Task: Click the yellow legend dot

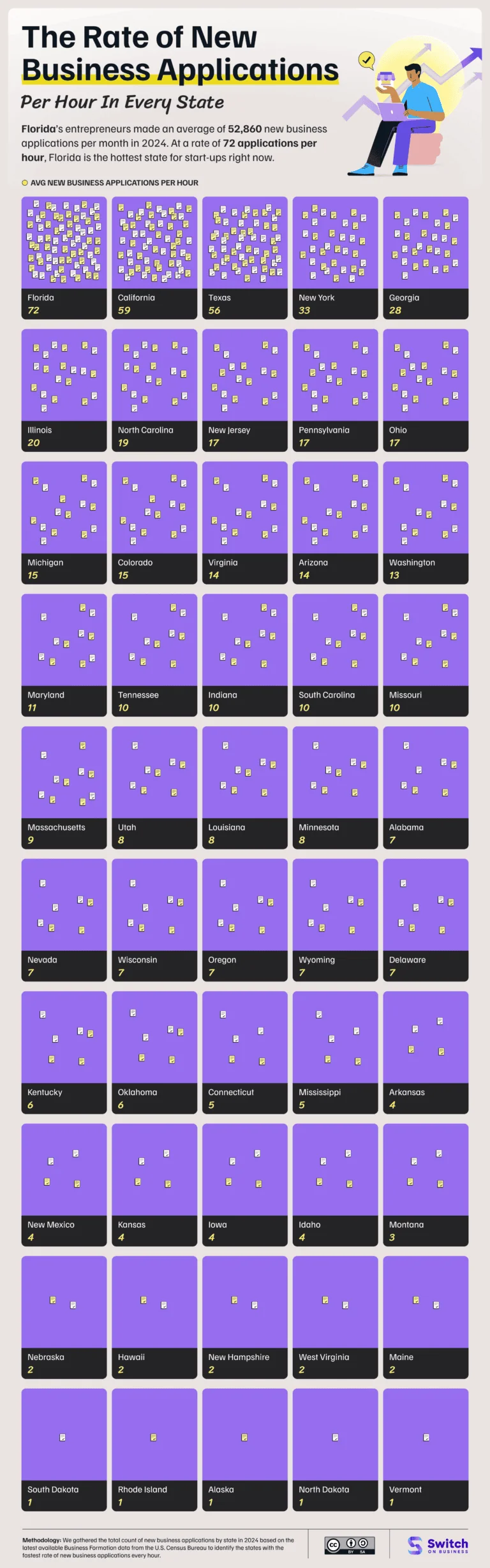Action: [25, 183]
